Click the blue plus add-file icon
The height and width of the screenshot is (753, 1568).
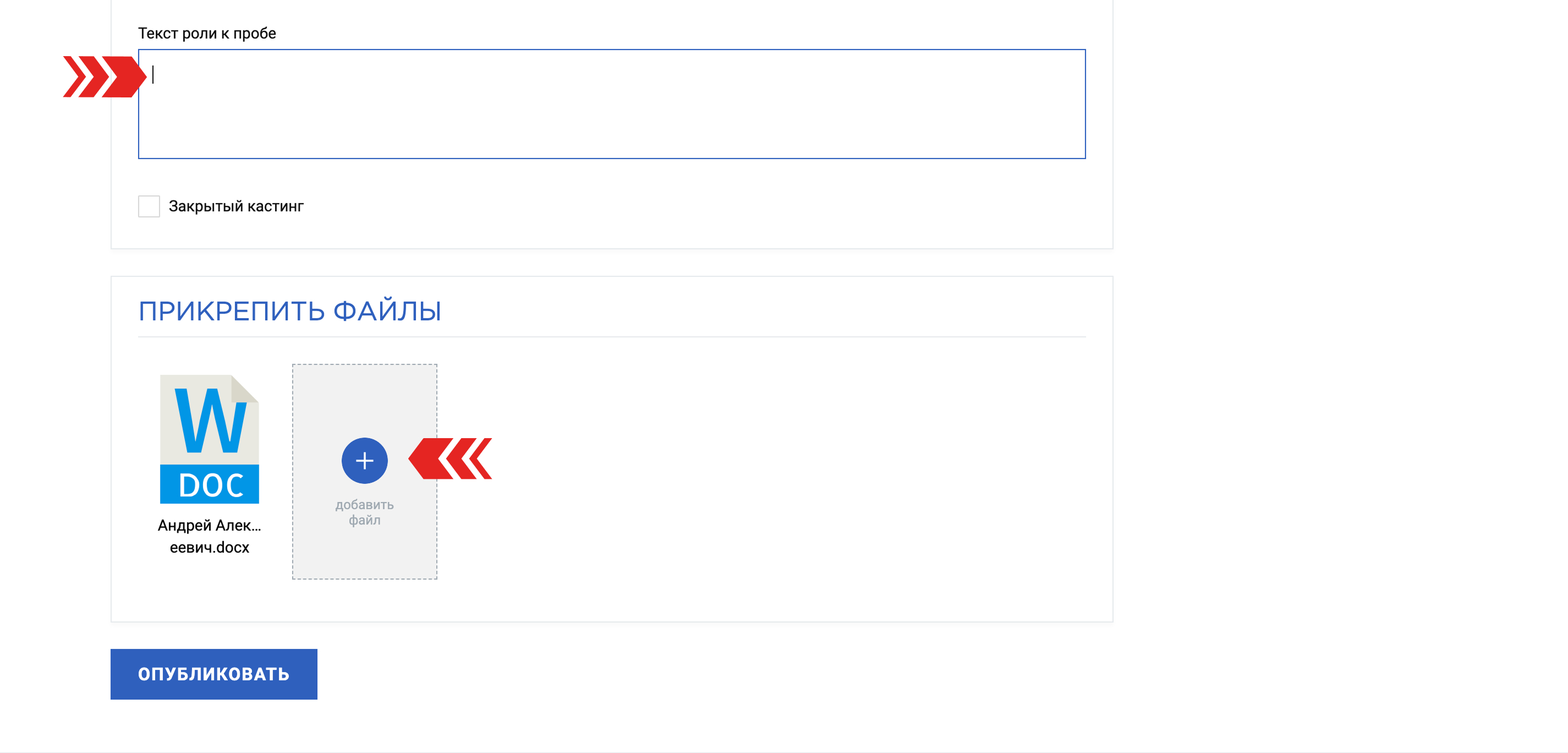coord(364,461)
